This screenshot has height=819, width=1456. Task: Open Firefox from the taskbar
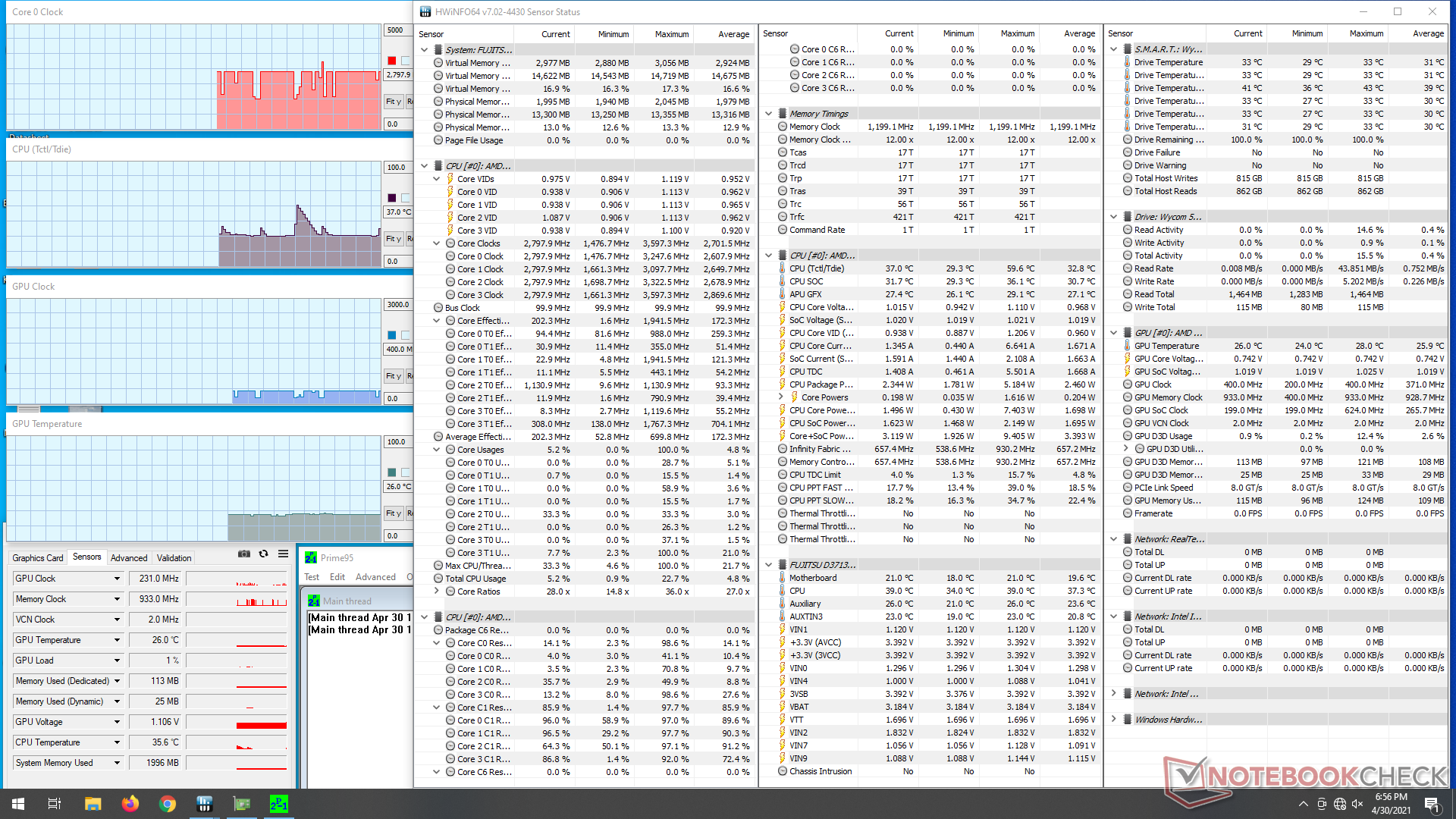(130, 804)
